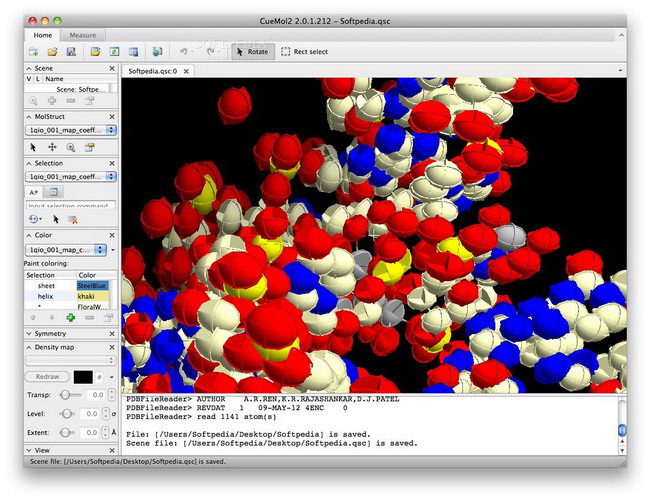Enable Rect select mode
The width and height of the screenshot is (650, 500).
pyautogui.click(x=304, y=51)
